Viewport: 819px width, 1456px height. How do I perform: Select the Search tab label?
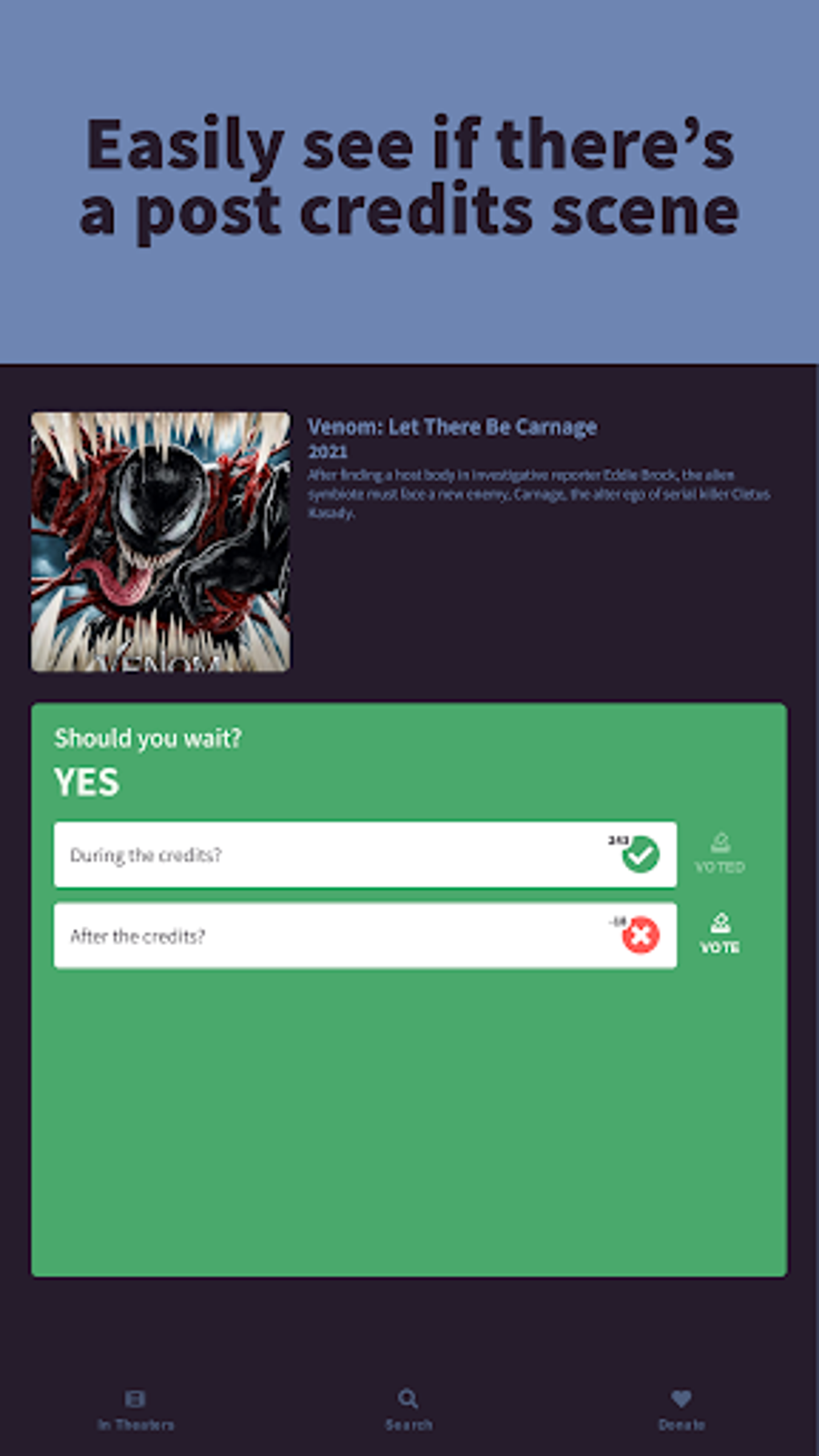point(409,1425)
